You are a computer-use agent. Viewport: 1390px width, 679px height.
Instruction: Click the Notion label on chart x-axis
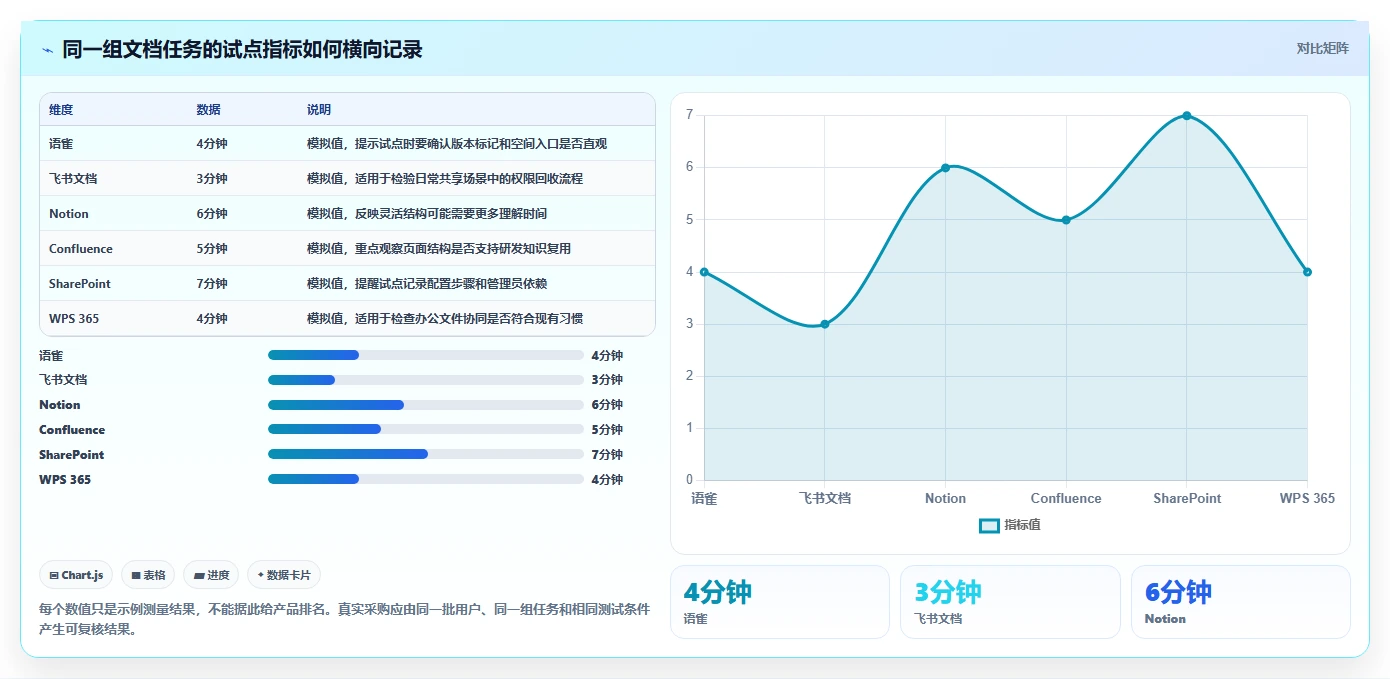click(x=945, y=498)
